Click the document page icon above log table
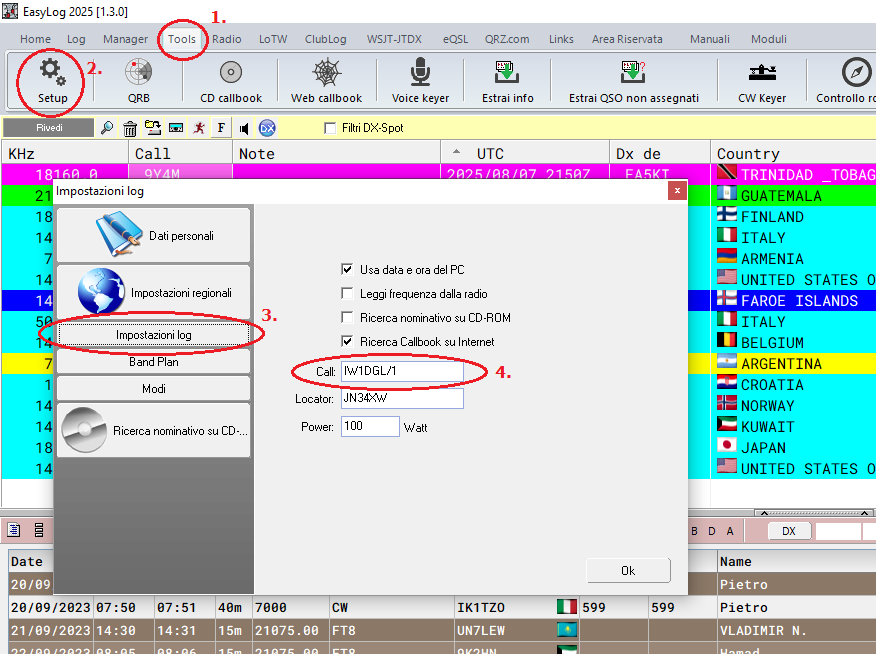This screenshot has height=654, width=876. [x=14, y=529]
